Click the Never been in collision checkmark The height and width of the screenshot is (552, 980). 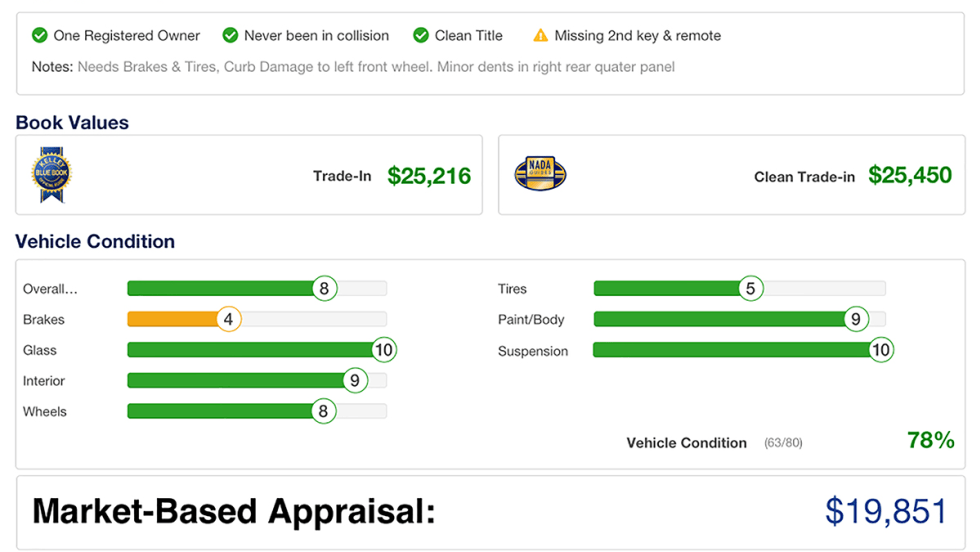231,35
